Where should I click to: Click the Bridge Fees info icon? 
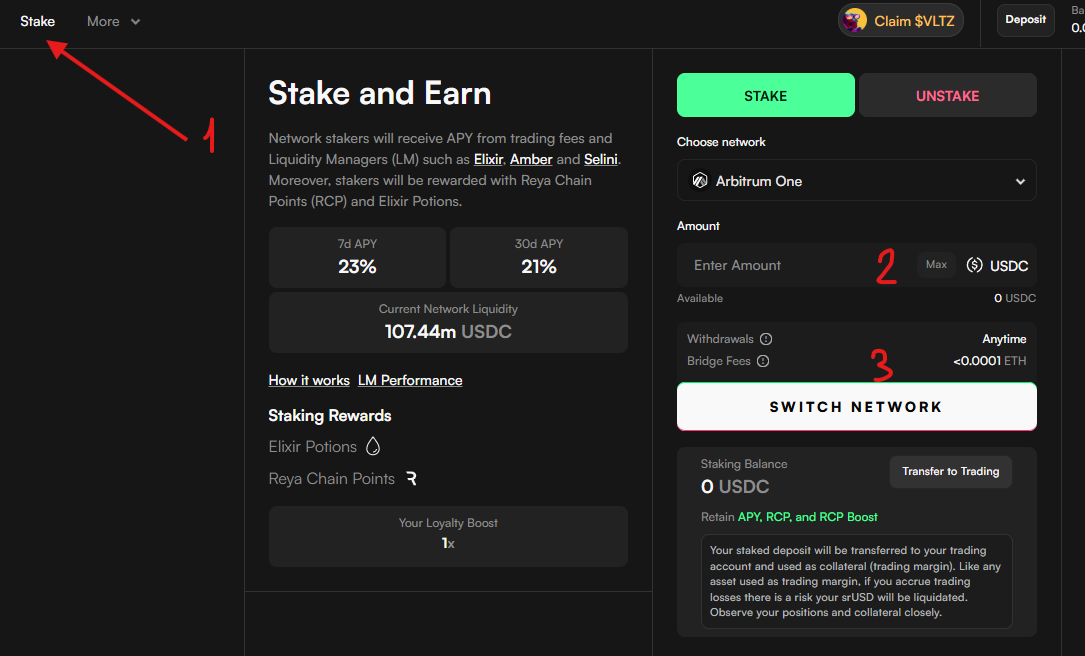click(x=763, y=361)
